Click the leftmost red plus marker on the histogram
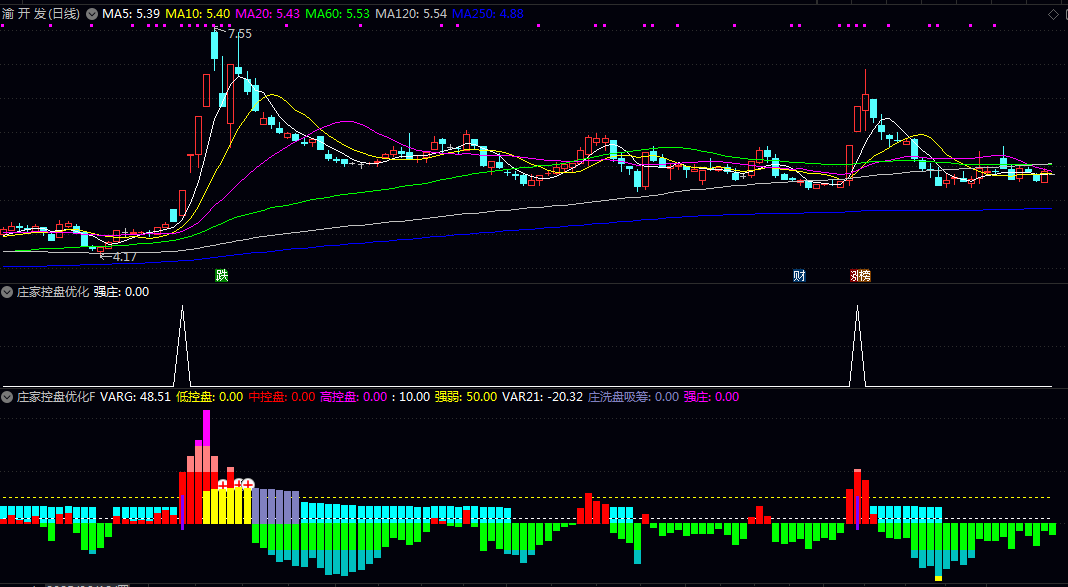Screen dimensions: 1068x587 (x=223, y=485)
